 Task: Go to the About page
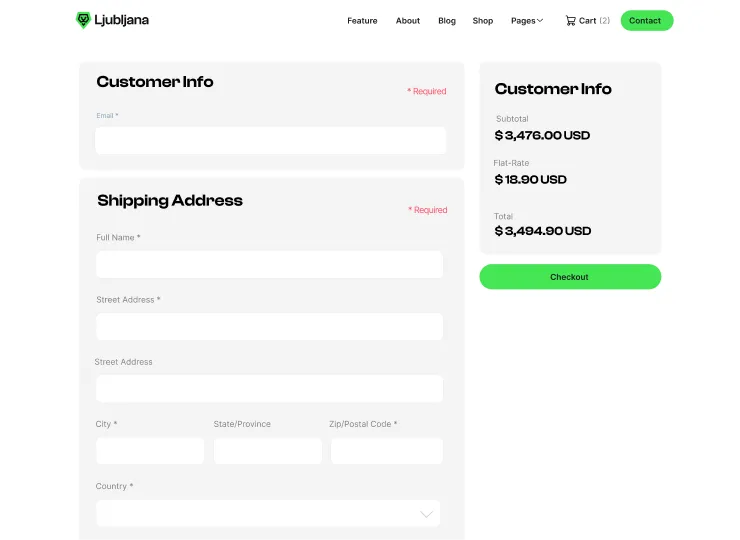[x=408, y=21]
